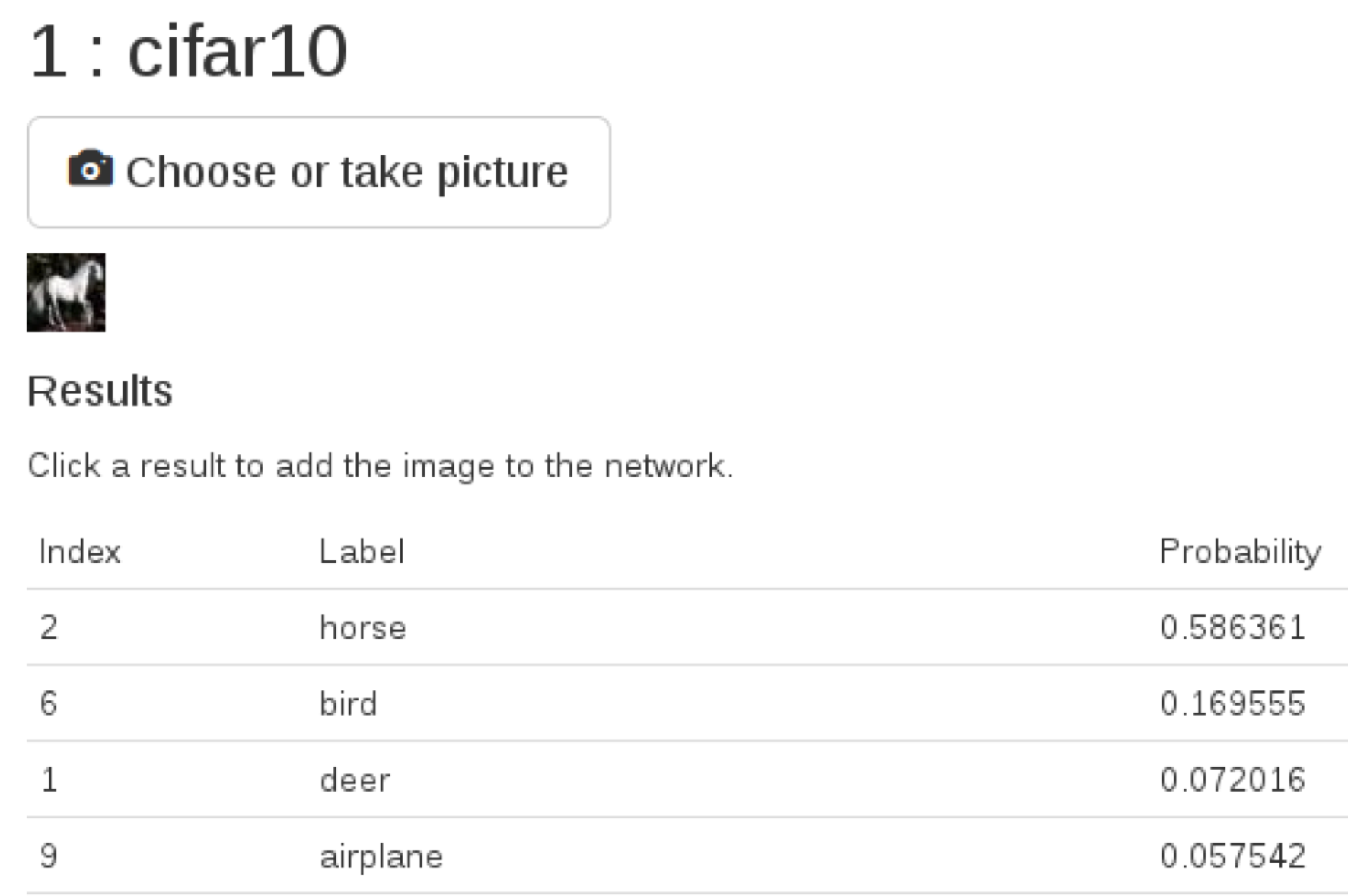Screen dimensions: 1348x896
Task: Choose the deer result label
Action: [x=355, y=780]
